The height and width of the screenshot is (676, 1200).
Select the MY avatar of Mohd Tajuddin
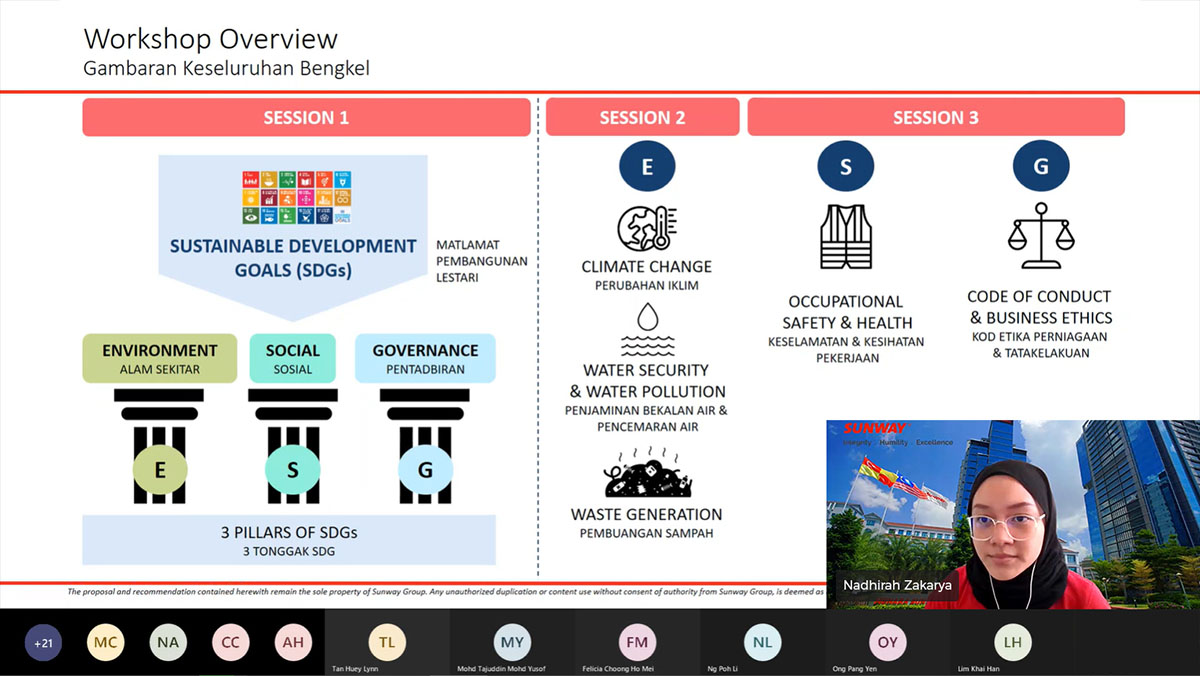click(x=512, y=641)
